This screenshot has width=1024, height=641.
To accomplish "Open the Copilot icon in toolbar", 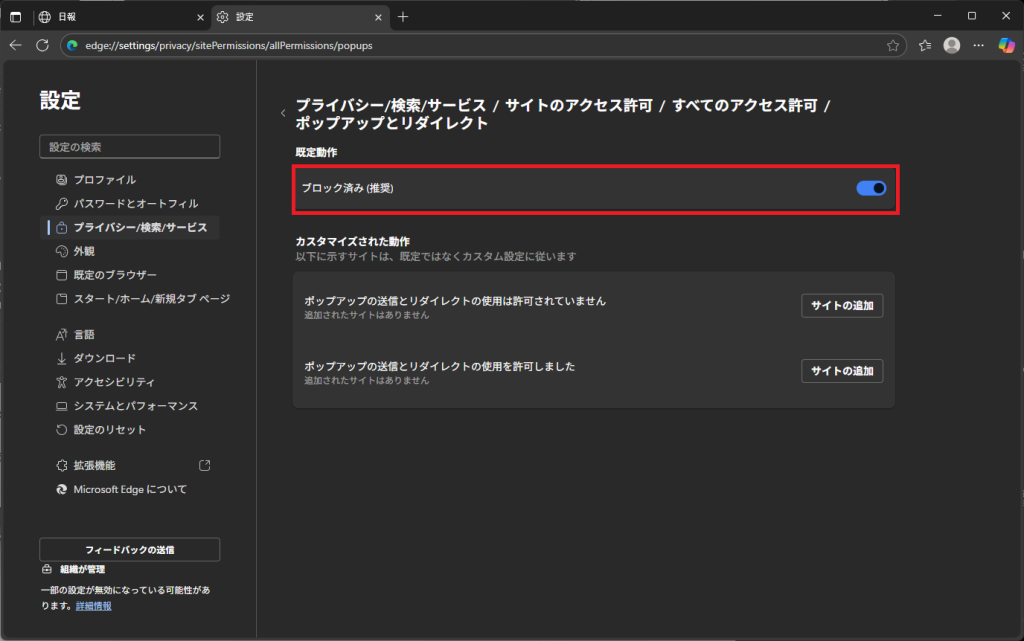I will coord(1006,45).
